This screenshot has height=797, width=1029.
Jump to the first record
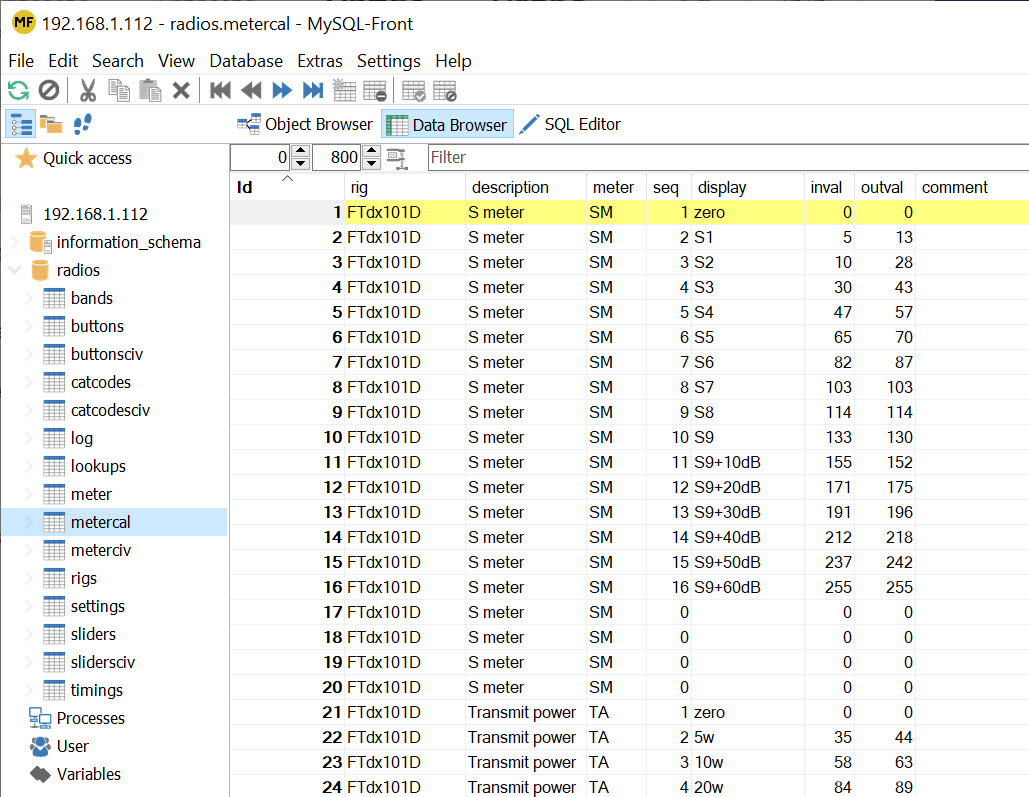(x=220, y=90)
